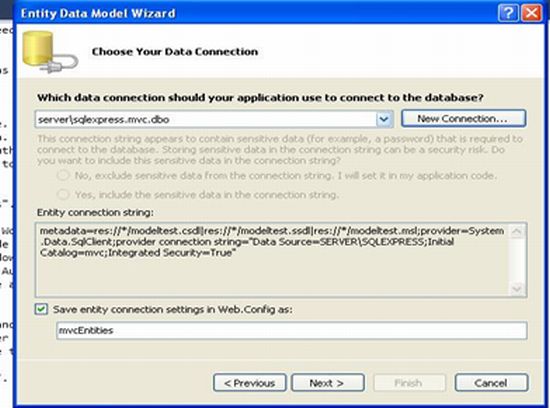The width and height of the screenshot is (550, 408).
Task: Select Yes, include sensitive data radio button
Action: click(x=63, y=194)
